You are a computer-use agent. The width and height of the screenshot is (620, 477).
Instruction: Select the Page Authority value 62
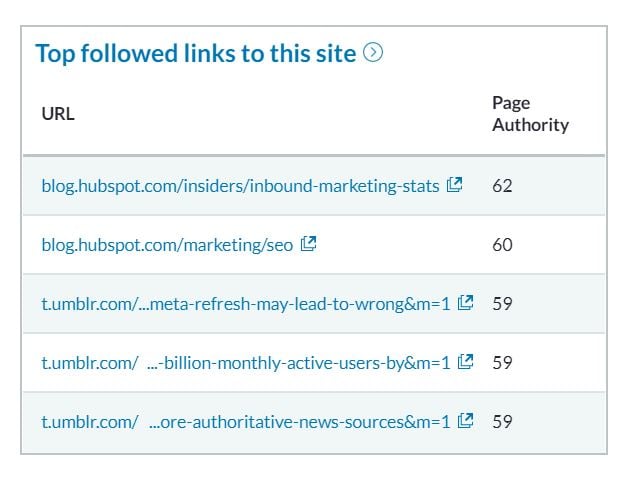tap(502, 186)
